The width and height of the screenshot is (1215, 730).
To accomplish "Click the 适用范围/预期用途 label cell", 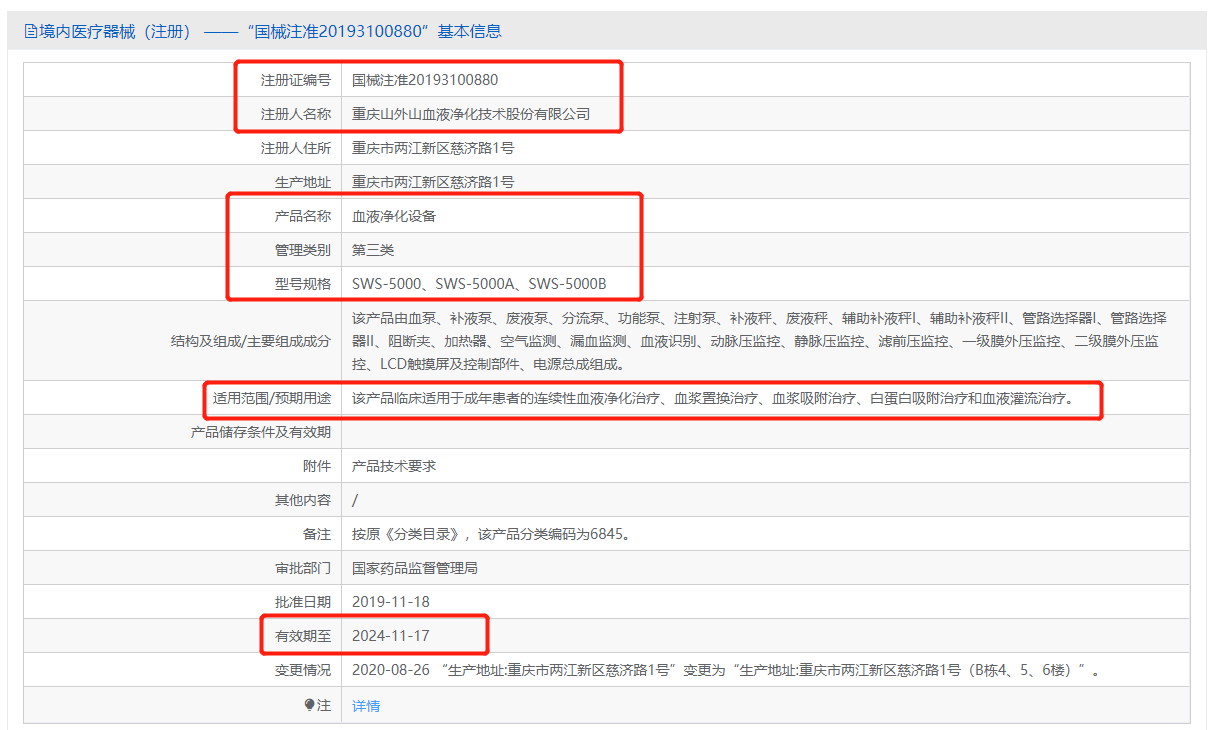I will [x=183, y=398].
